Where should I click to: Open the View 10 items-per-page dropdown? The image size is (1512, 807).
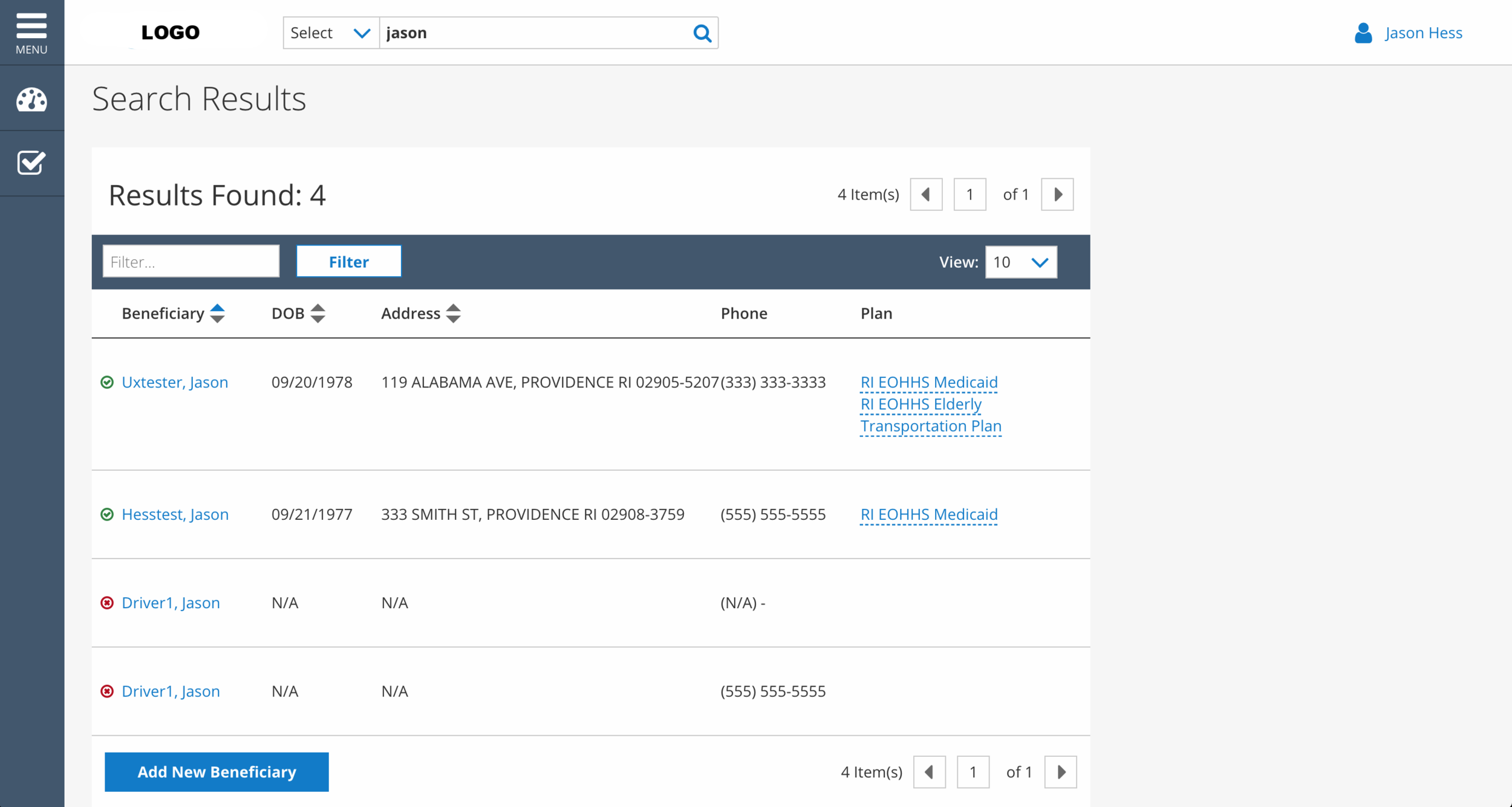click(1021, 262)
